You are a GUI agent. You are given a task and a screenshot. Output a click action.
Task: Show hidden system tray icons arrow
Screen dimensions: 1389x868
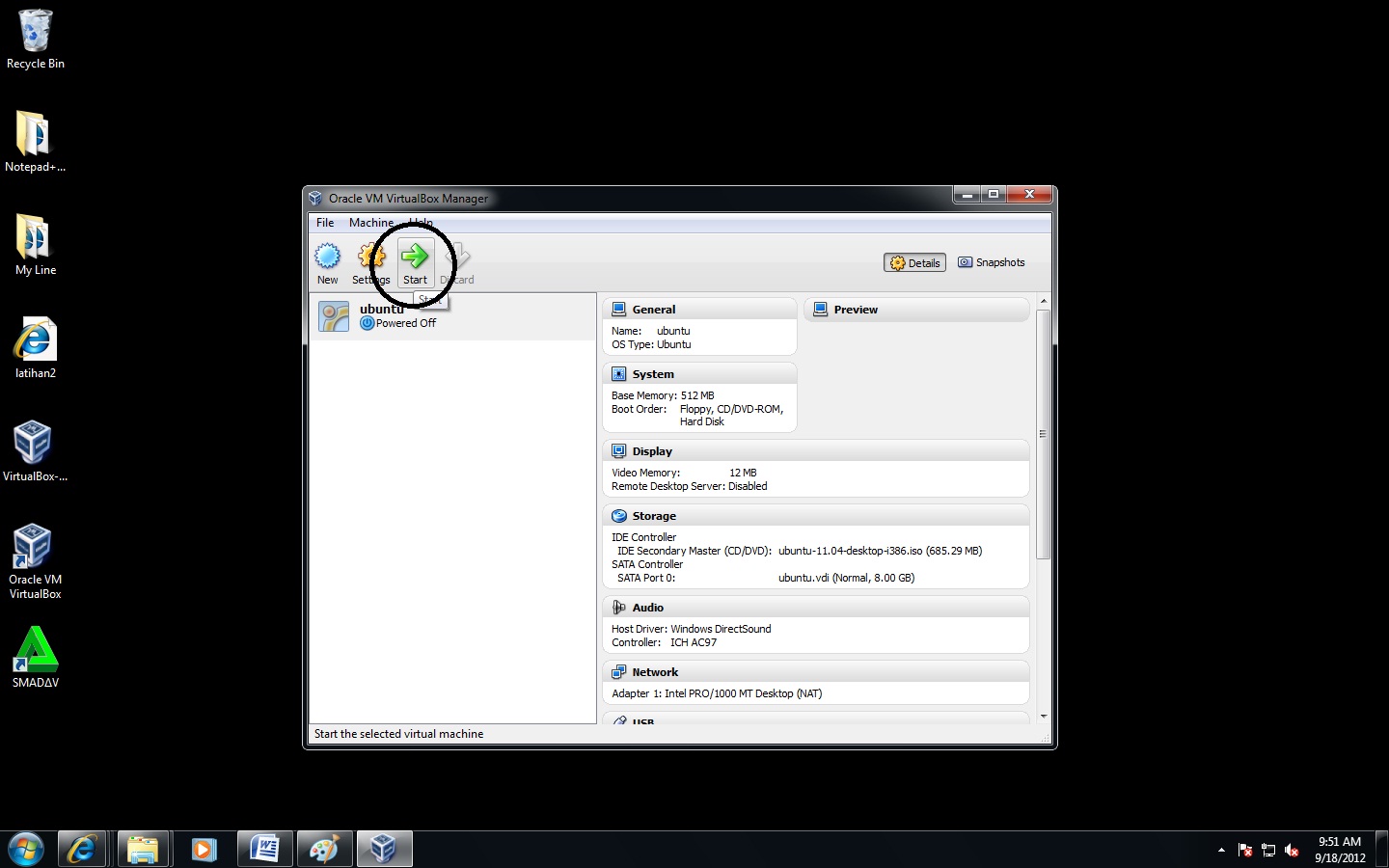pyautogui.click(x=1221, y=850)
